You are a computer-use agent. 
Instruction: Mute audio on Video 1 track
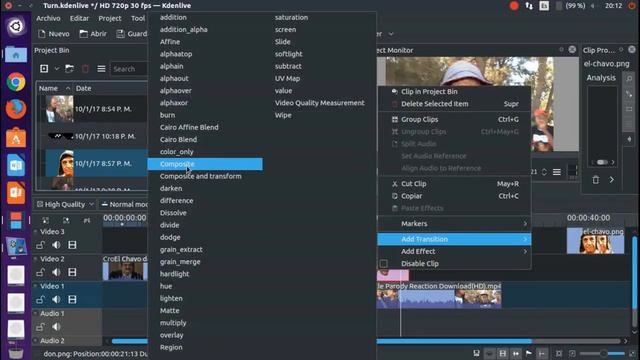(56, 300)
